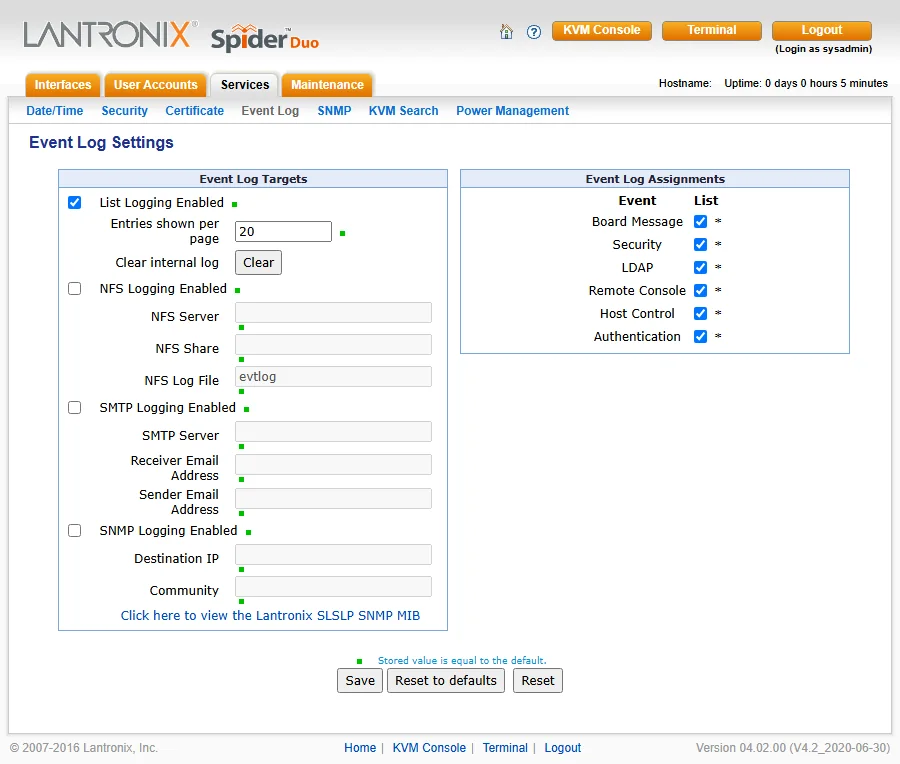Uncheck Authentication list checkbox
Viewport: 900px width, 764px height.
tap(700, 336)
